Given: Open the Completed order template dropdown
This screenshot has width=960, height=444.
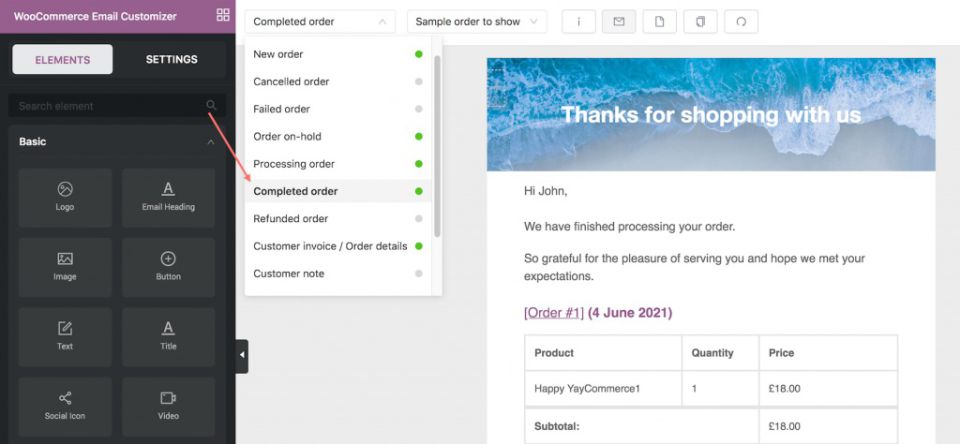Looking at the screenshot, I should tap(320, 21).
